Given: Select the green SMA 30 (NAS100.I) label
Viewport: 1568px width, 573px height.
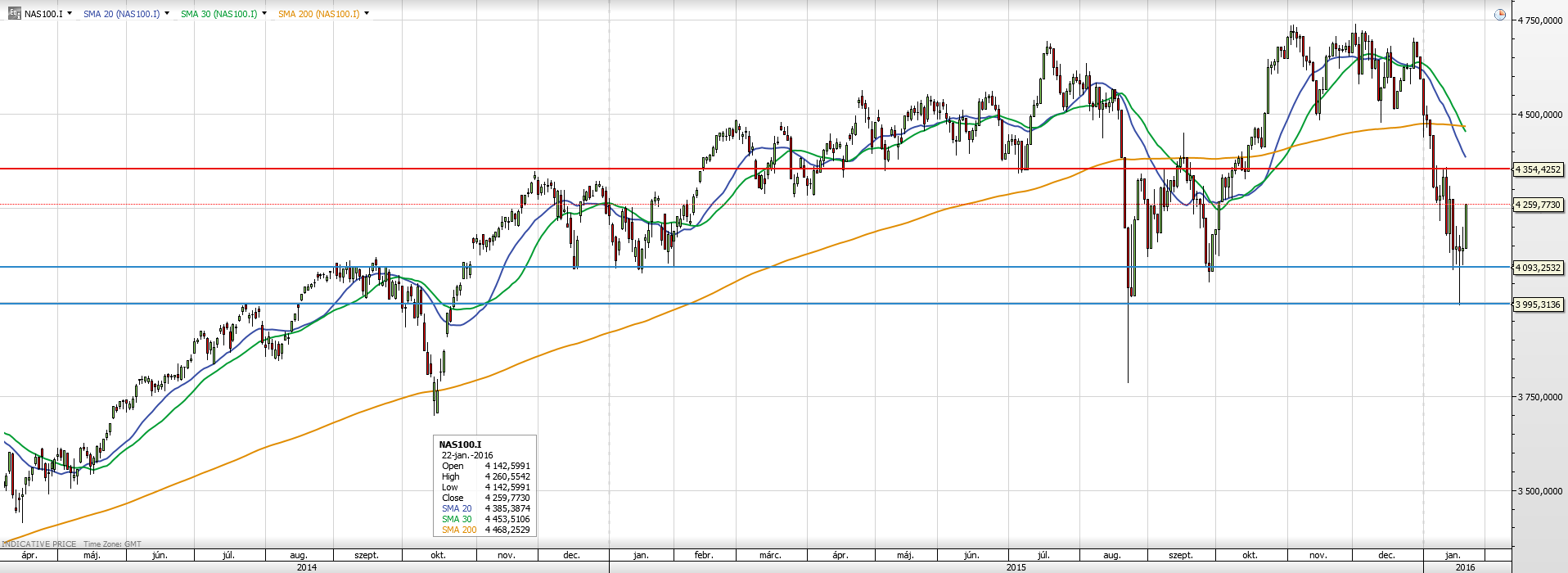Looking at the screenshot, I should [219, 14].
